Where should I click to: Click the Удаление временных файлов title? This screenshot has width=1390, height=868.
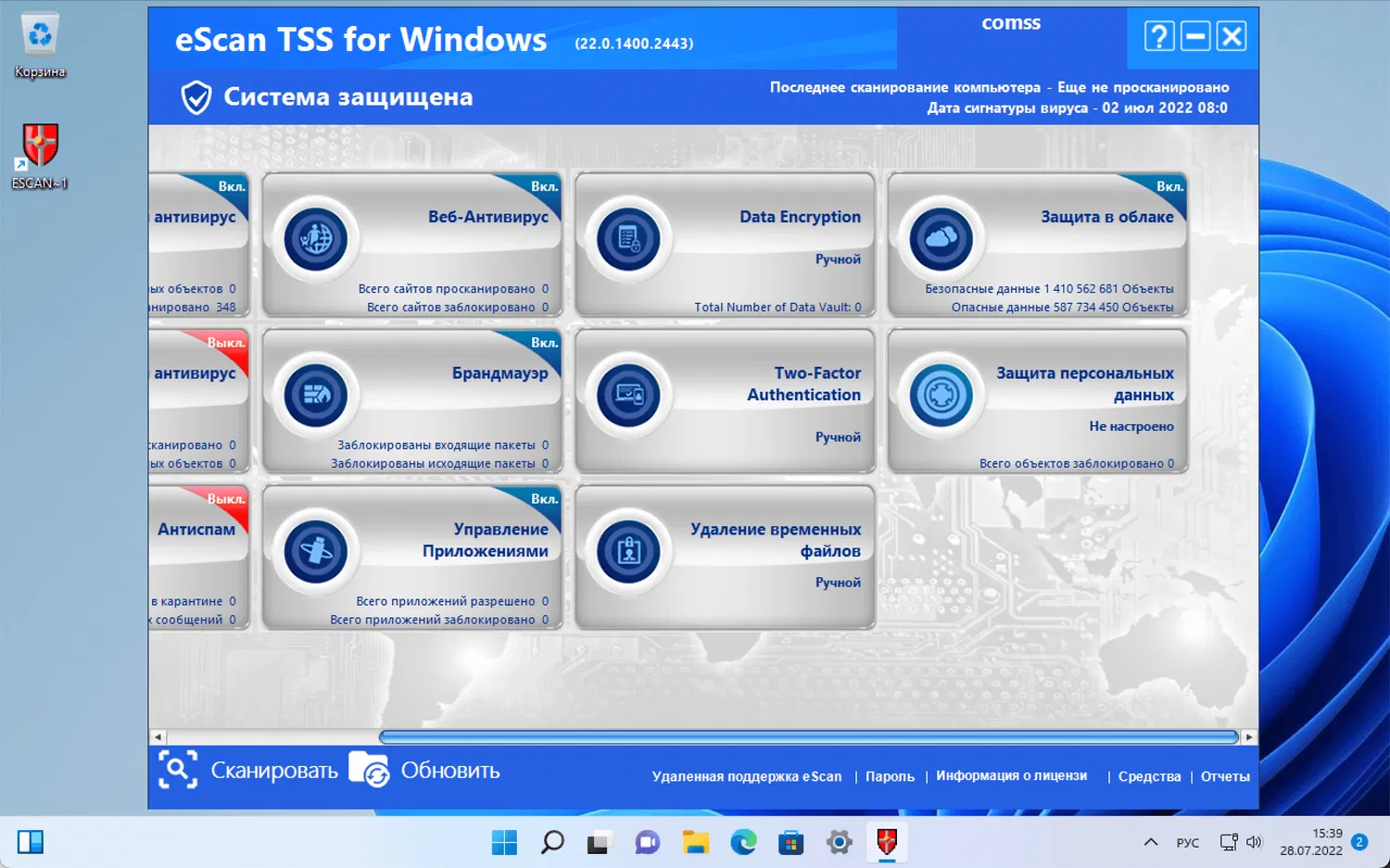click(x=776, y=540)
